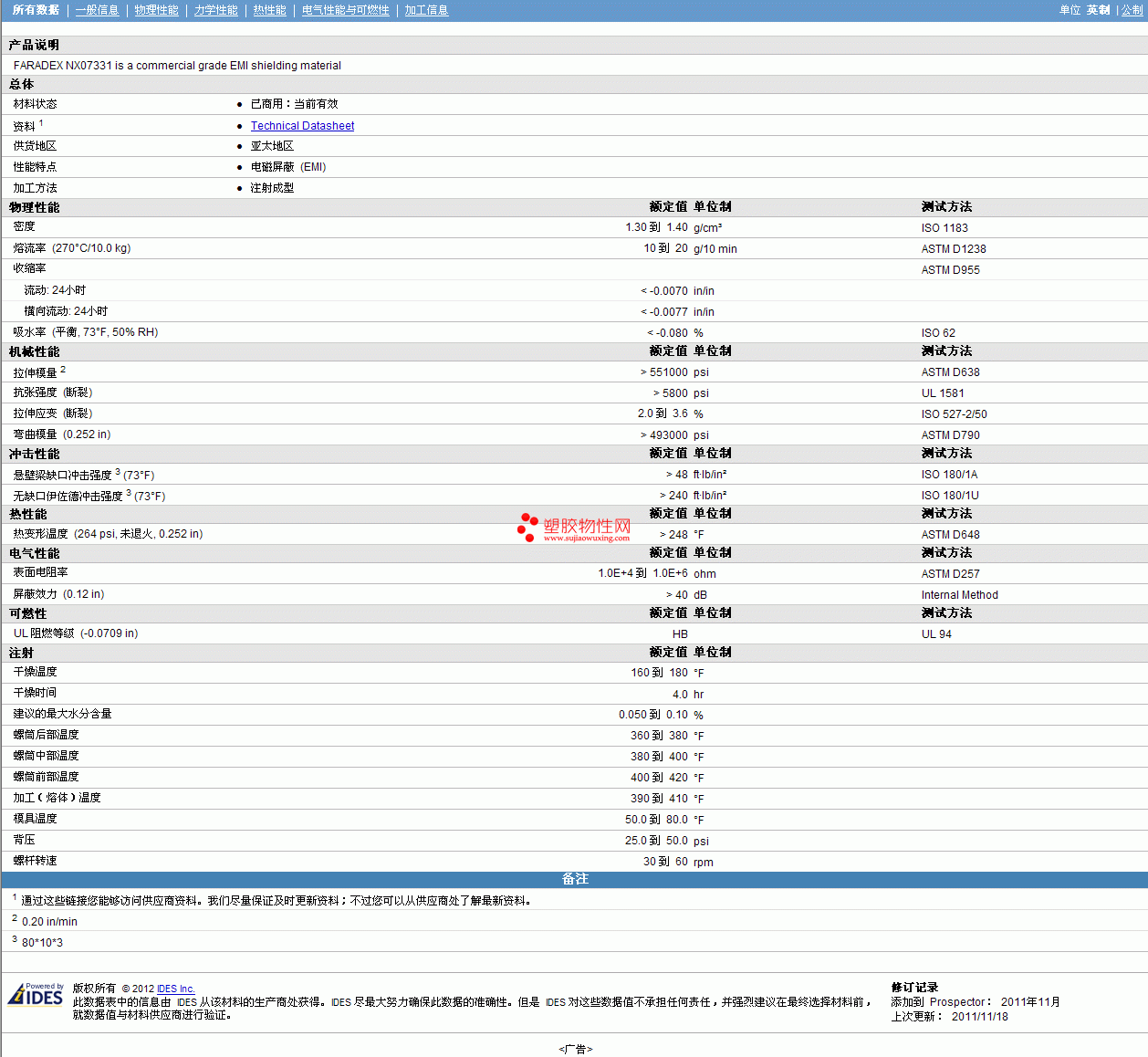Click the ISO 180/1A test method
Image resolution: width=1148 pixels, height=1057 pixels.
point(949,475)
